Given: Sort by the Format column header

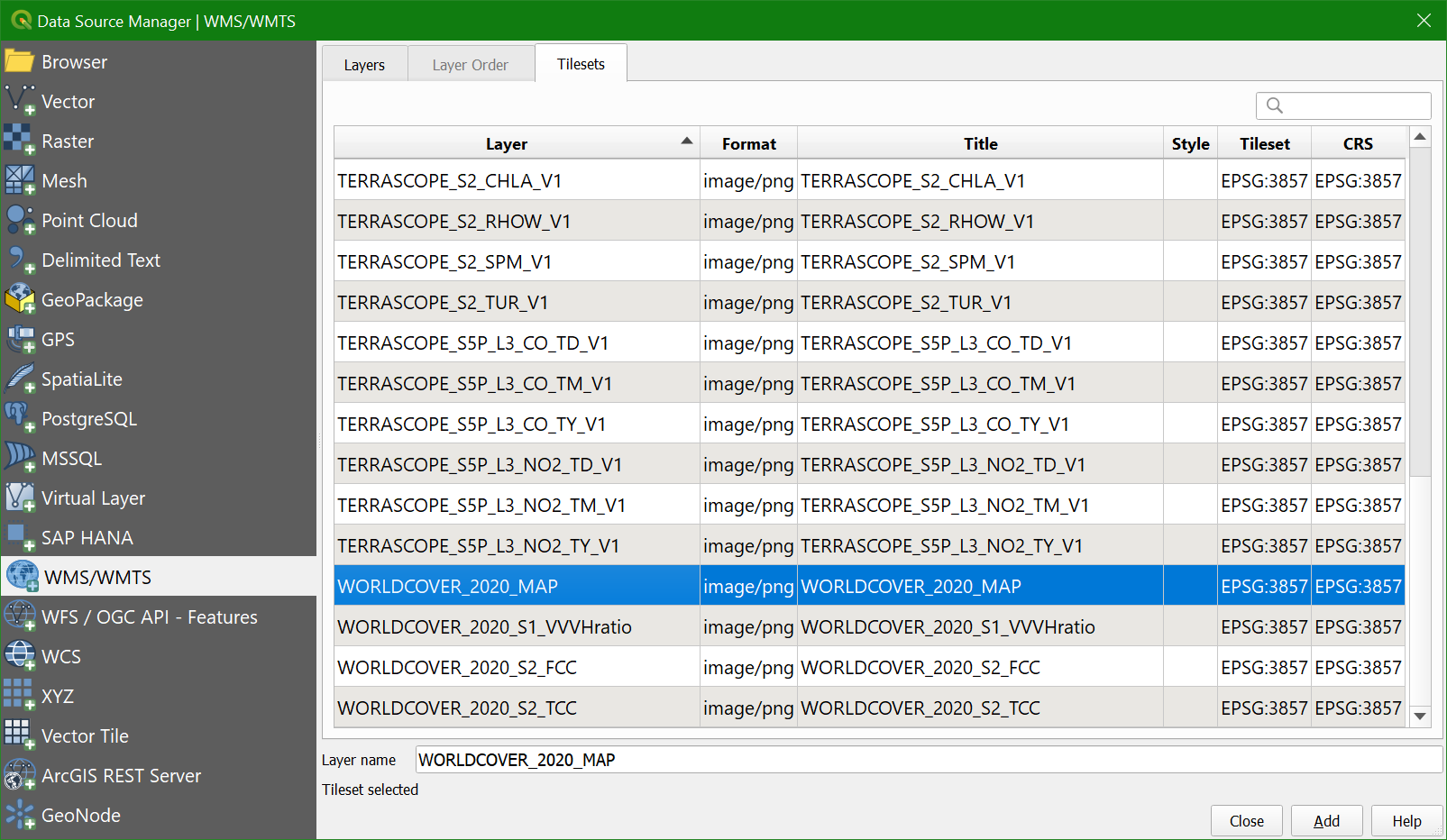Looking at the screenshot, I should [x=748, y=143].
